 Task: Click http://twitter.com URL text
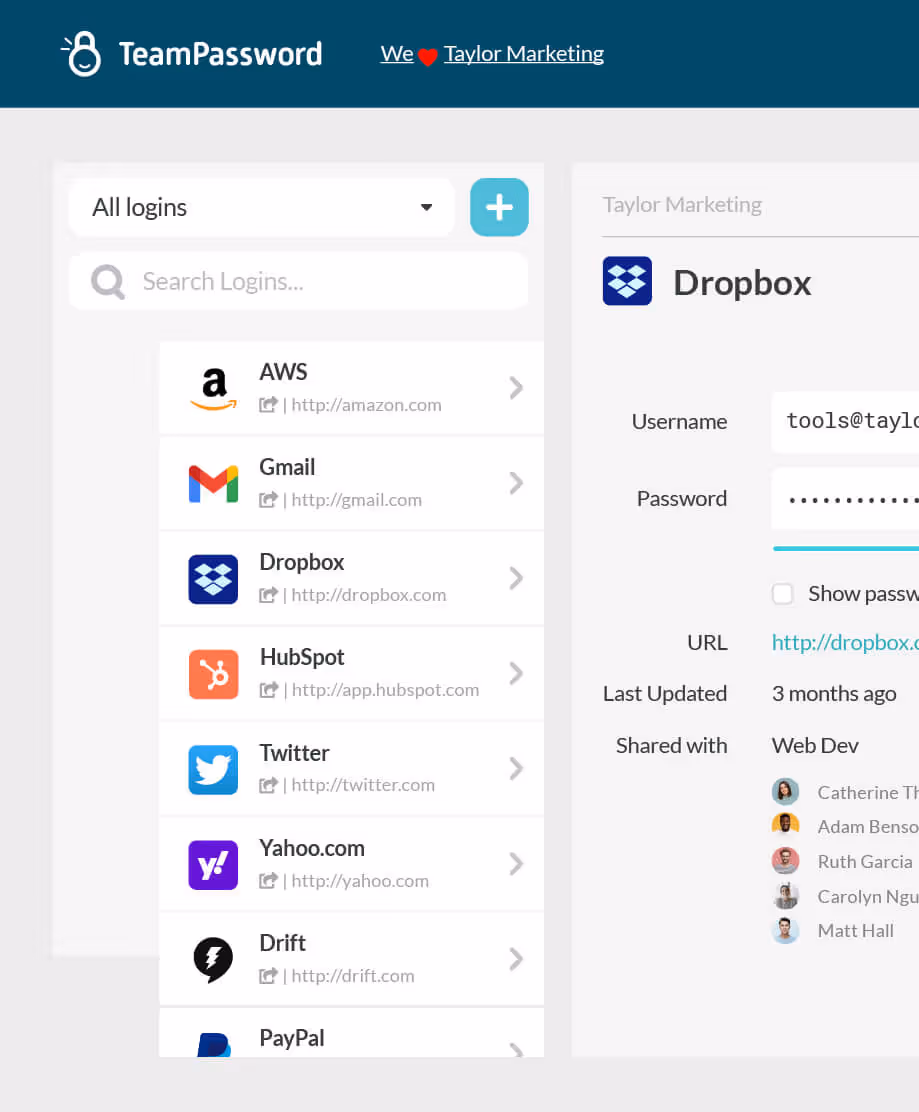click(x=363, y=785)
